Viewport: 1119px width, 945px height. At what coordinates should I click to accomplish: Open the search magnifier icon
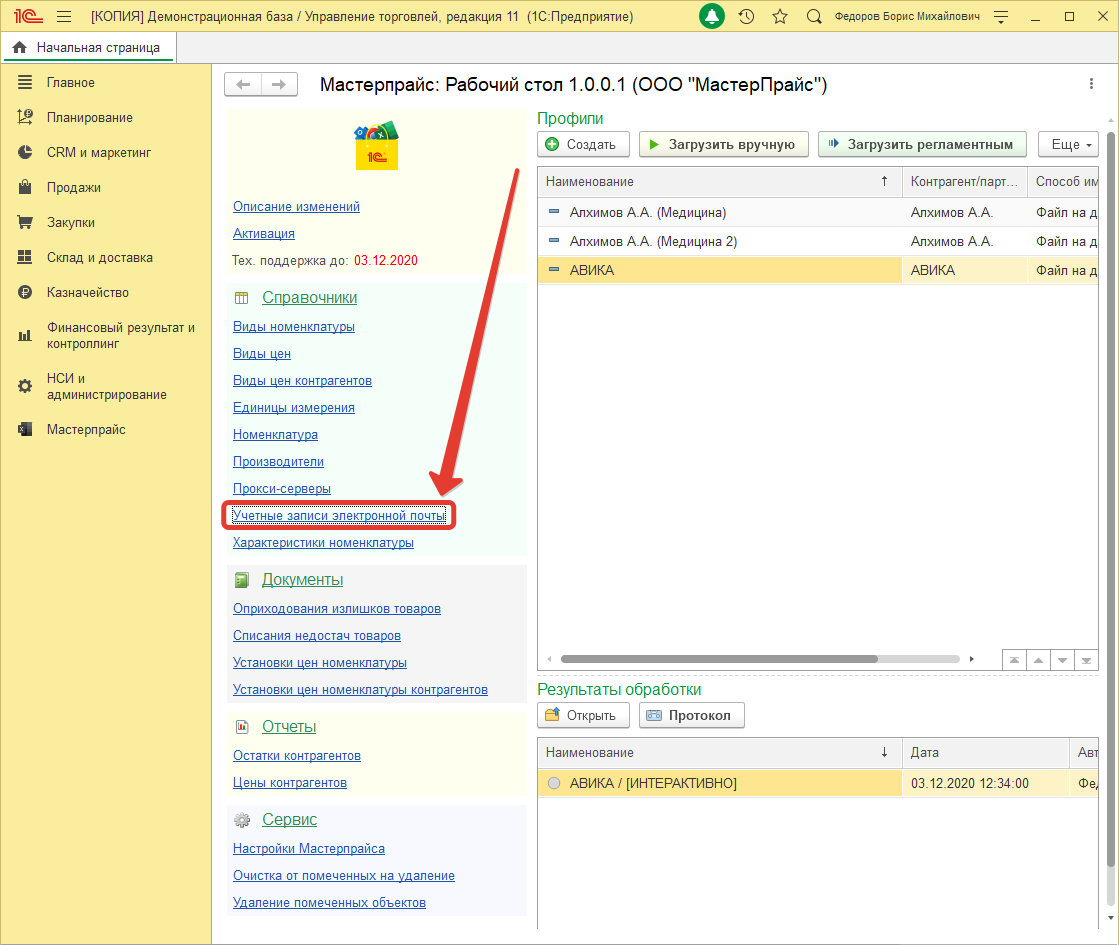[814, 17]
